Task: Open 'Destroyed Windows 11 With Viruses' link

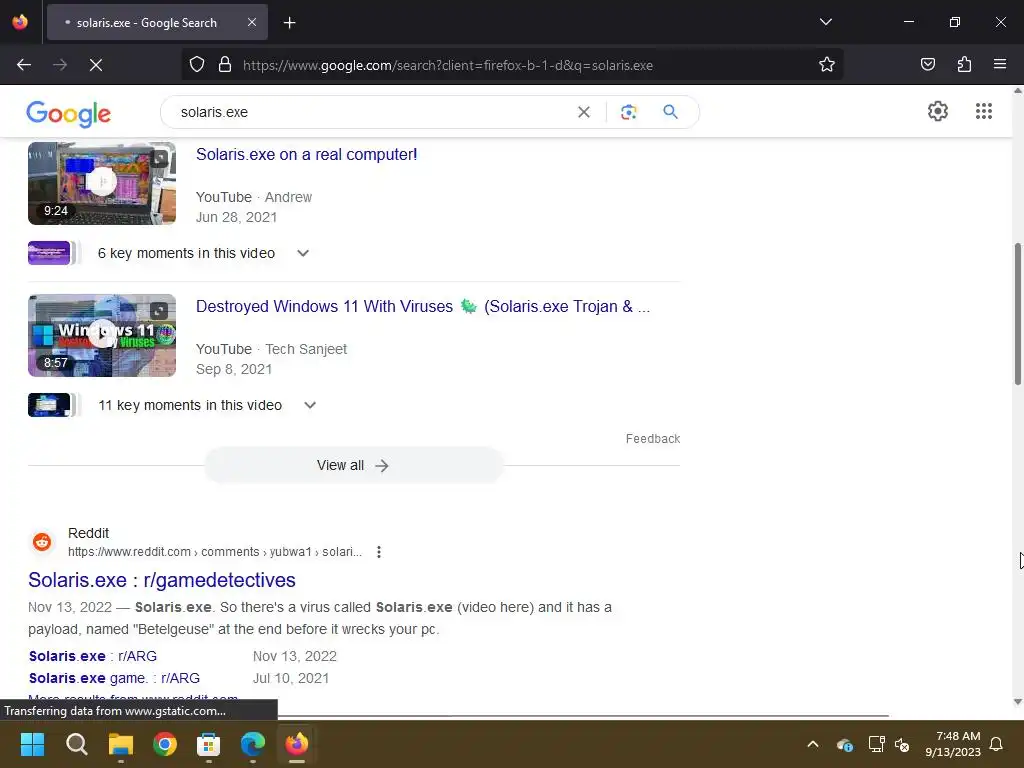Action: (x=423, y=306)
